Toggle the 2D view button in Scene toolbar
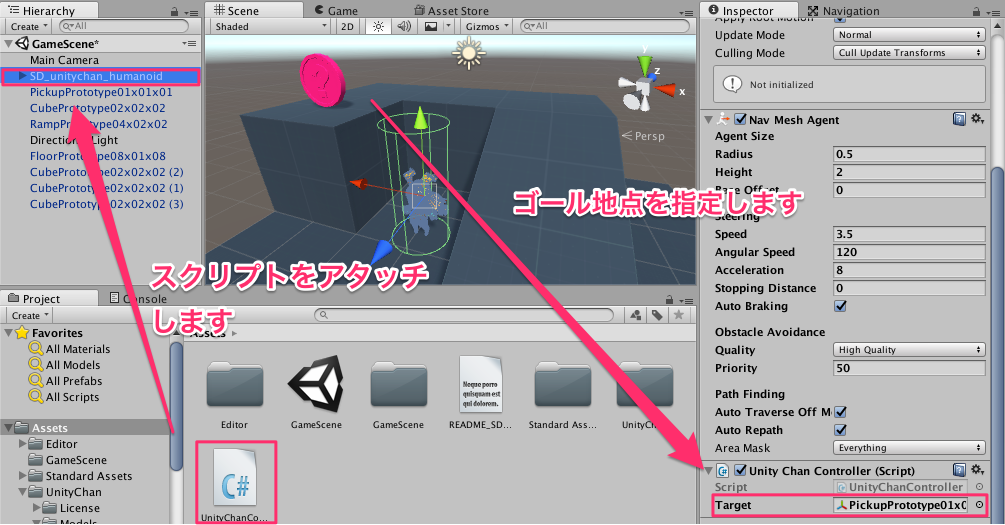1005x525 pixels. point(347,26)
